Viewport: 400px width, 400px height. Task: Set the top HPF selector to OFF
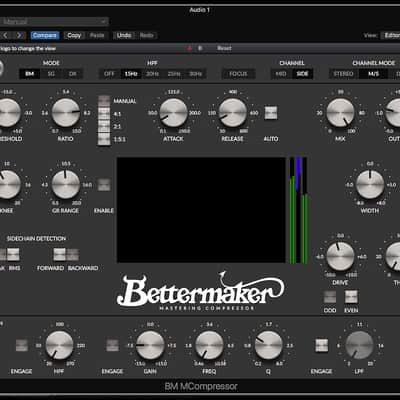click(x=109, y=74)
